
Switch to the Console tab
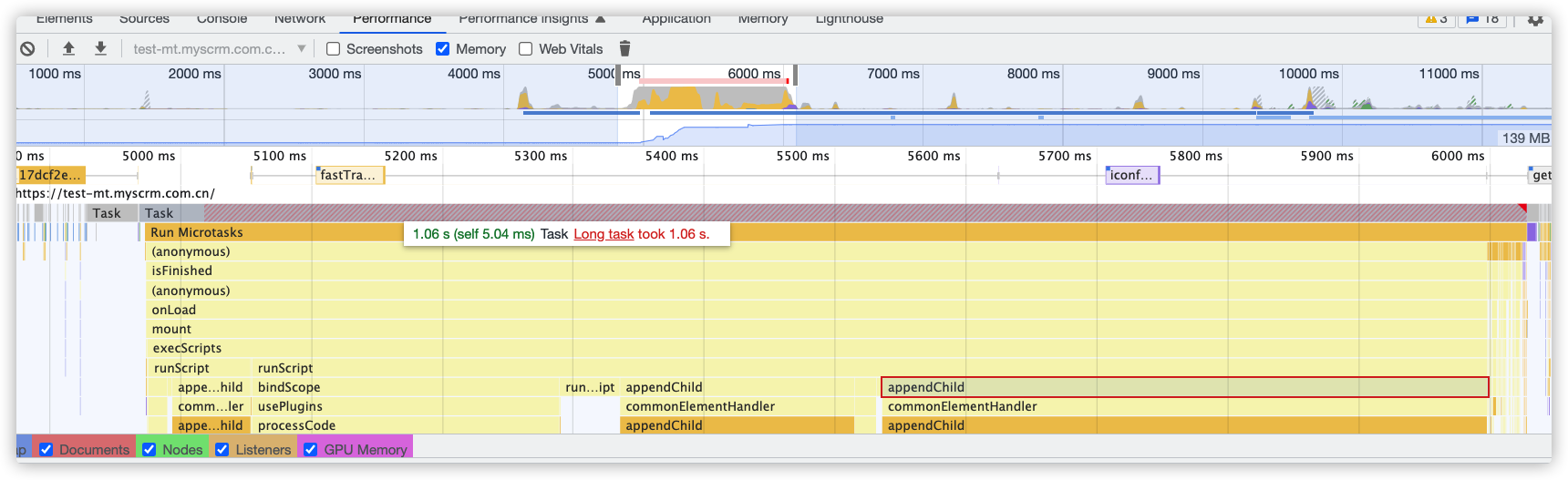click(222, 20)
